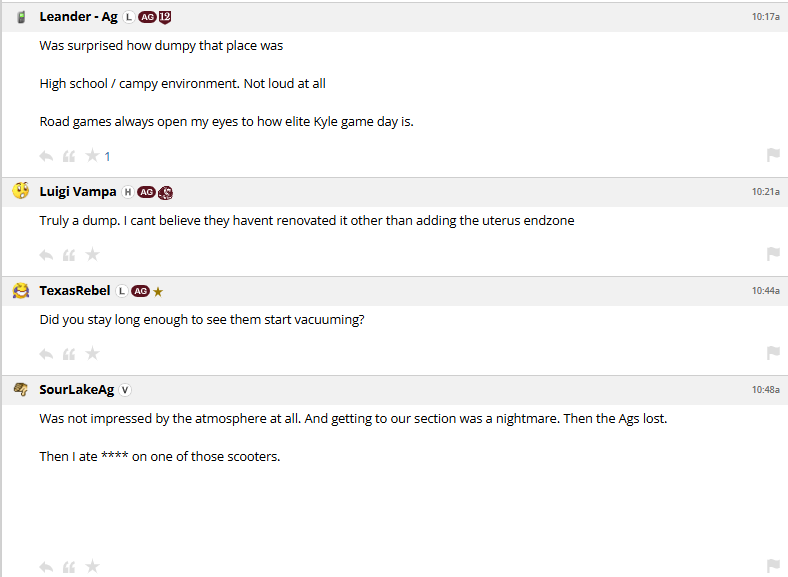Star TexasRebel's post
788x577 pixels.
(x=92, y=354)
